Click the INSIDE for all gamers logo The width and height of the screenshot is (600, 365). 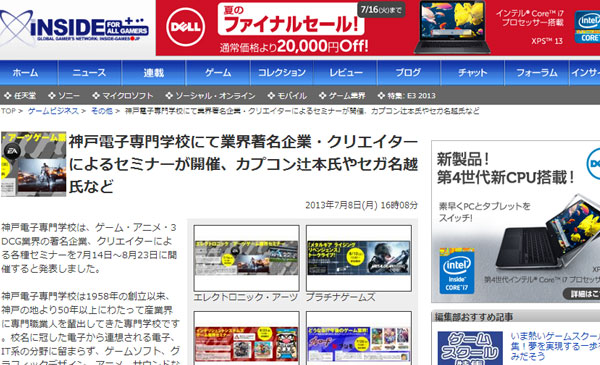tap(74, 28)
